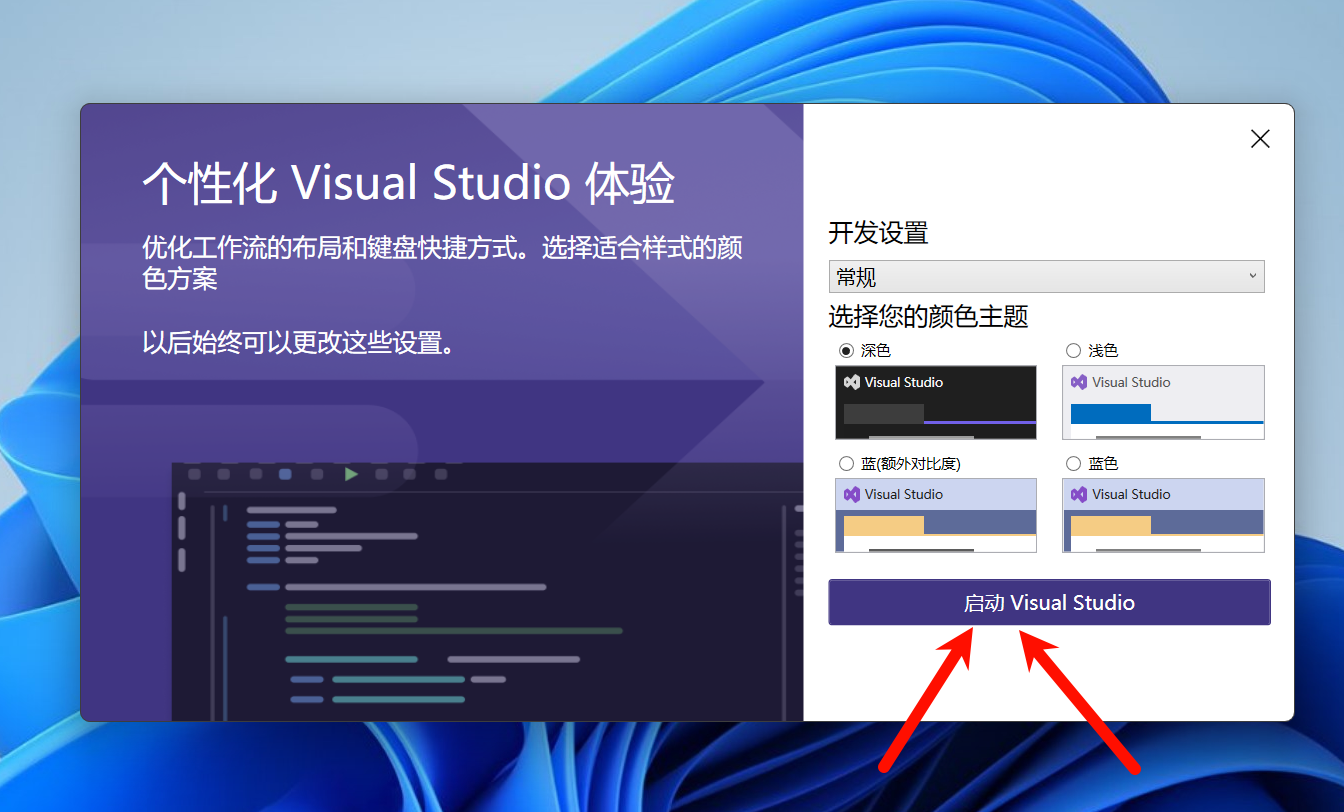The image size is (1344, 812).
Task: Click the blue extra contrast preview thumbnail
Action: (x=936, y=515)
